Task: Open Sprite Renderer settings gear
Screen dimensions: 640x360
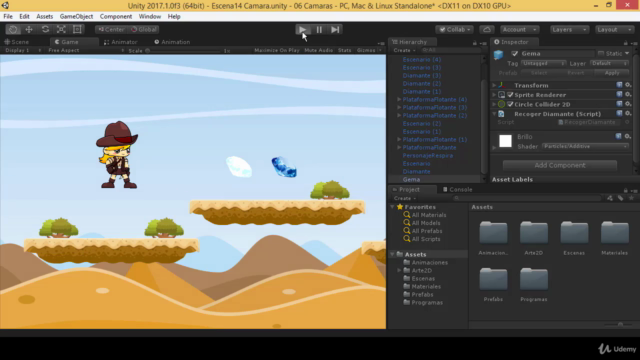Action: [x=628, y=94]
